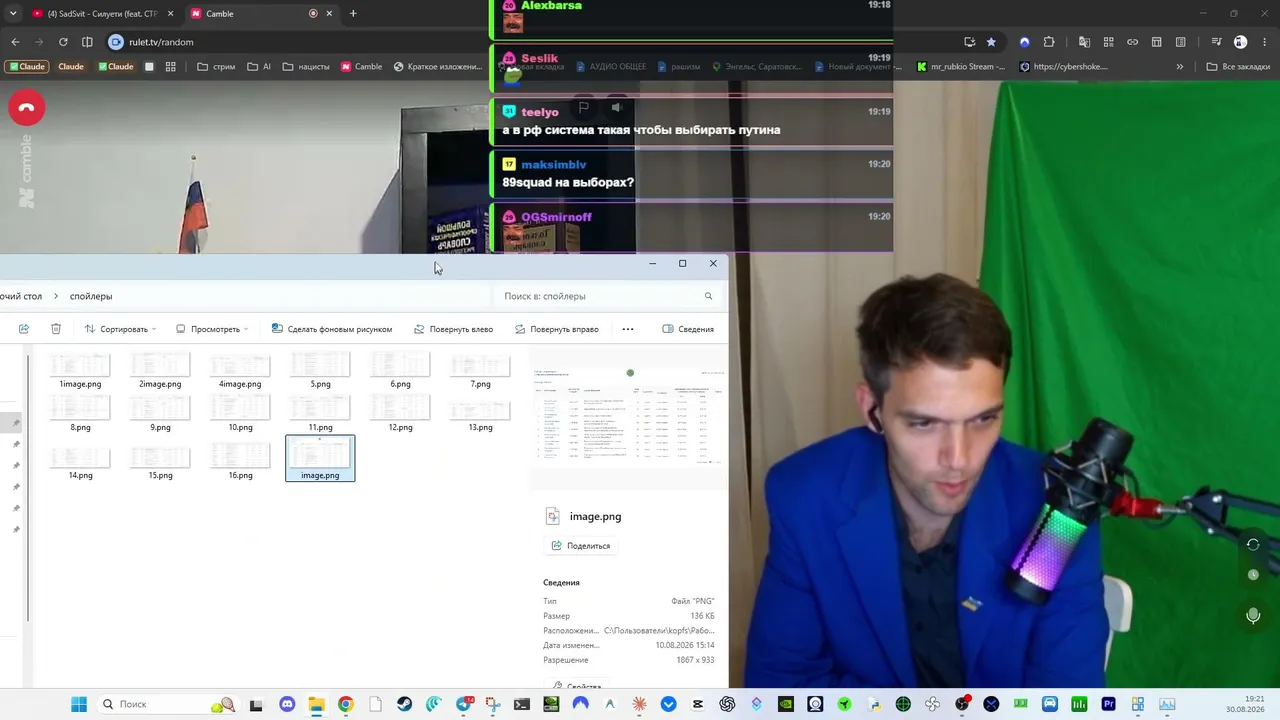This screenshot has height=720, width=1280.
Task: Open the media controls icon in Chrome
Action: pos(1217,42)
